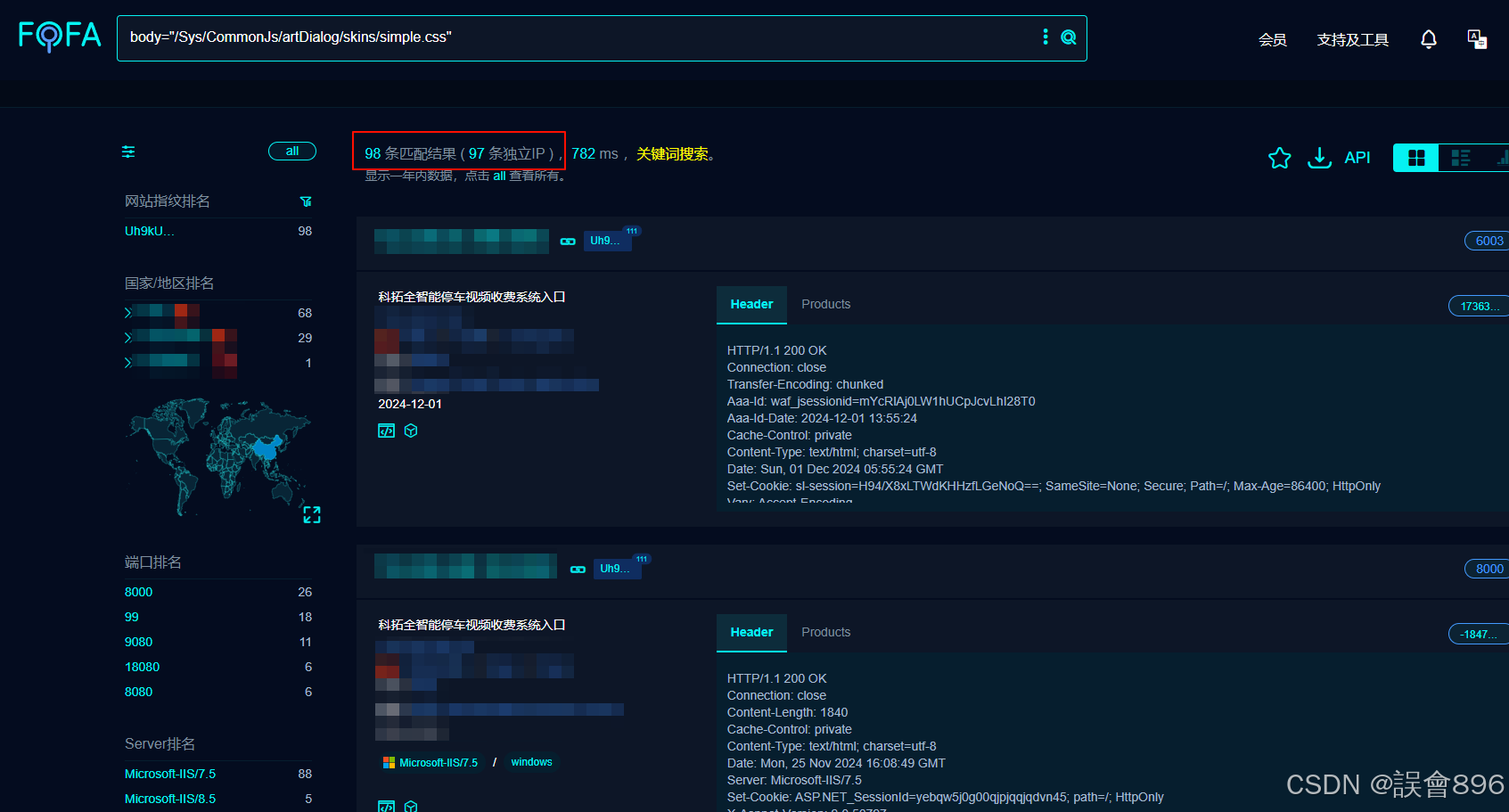Click the world map thumbnail
Viewport: 1509px width, 812px height.
click(x=219, y=455)
